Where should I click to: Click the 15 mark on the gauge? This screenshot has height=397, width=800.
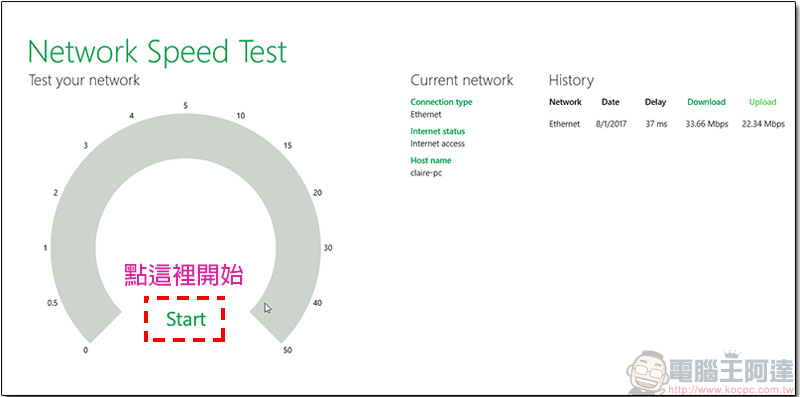[x=288, y=146]
